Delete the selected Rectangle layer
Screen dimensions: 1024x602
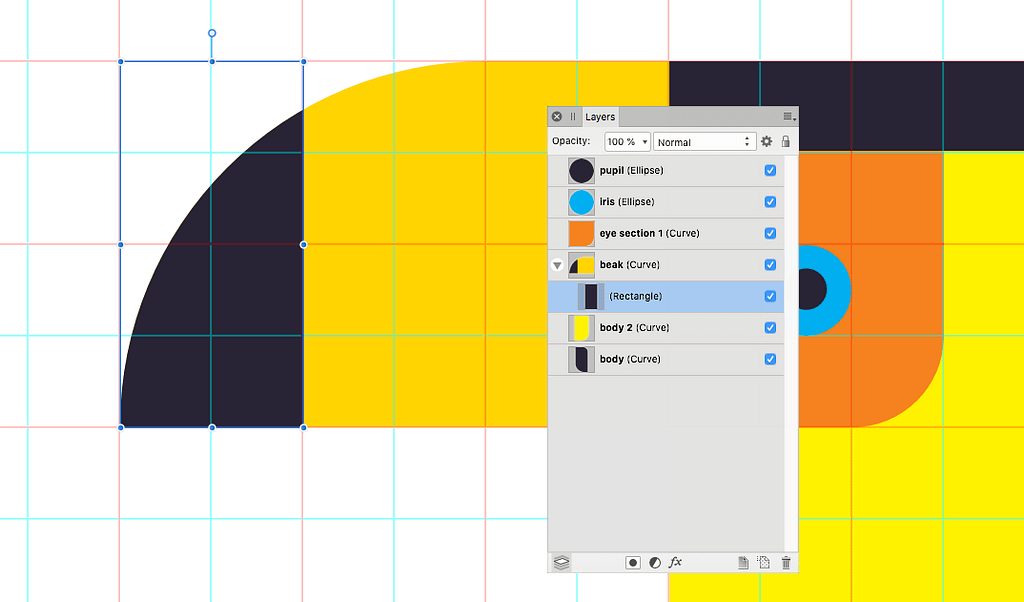(x=786, y=562)
